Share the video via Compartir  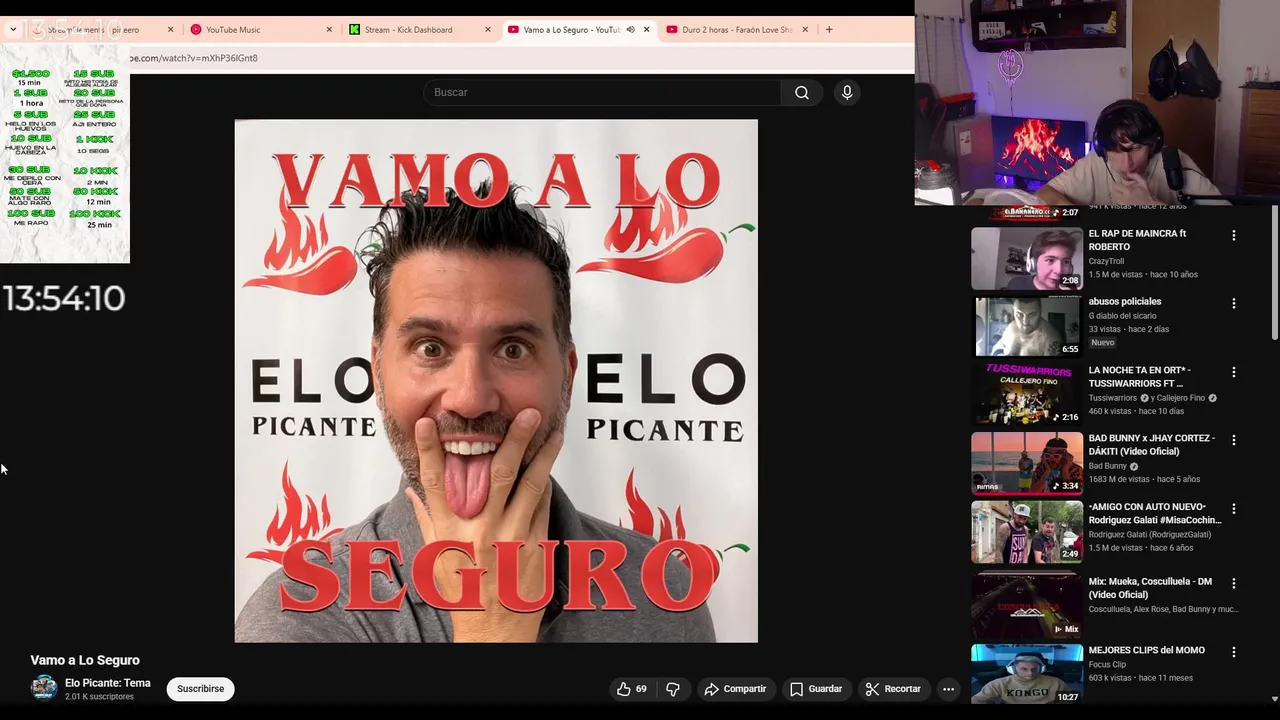735,689
